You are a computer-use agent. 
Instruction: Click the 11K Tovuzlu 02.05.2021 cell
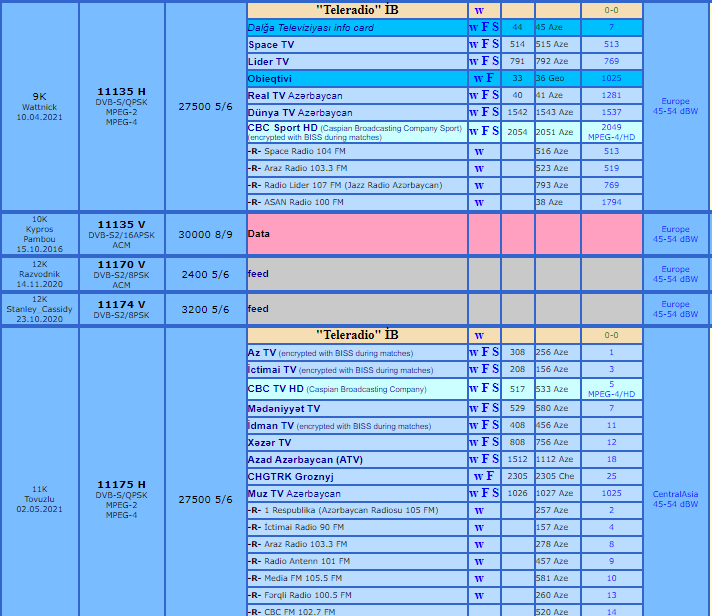(40, 499)
